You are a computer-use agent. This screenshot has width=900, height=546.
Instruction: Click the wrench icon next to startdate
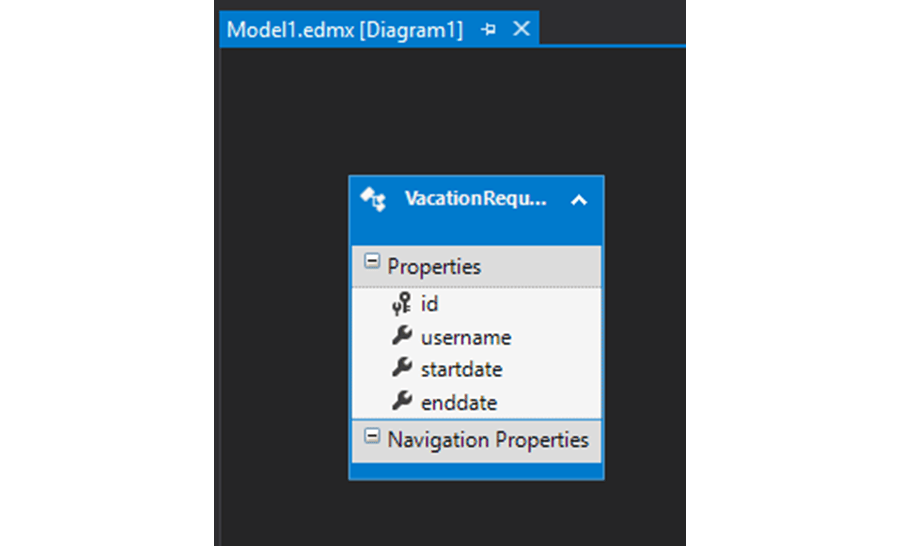click(x=402, y=367)
